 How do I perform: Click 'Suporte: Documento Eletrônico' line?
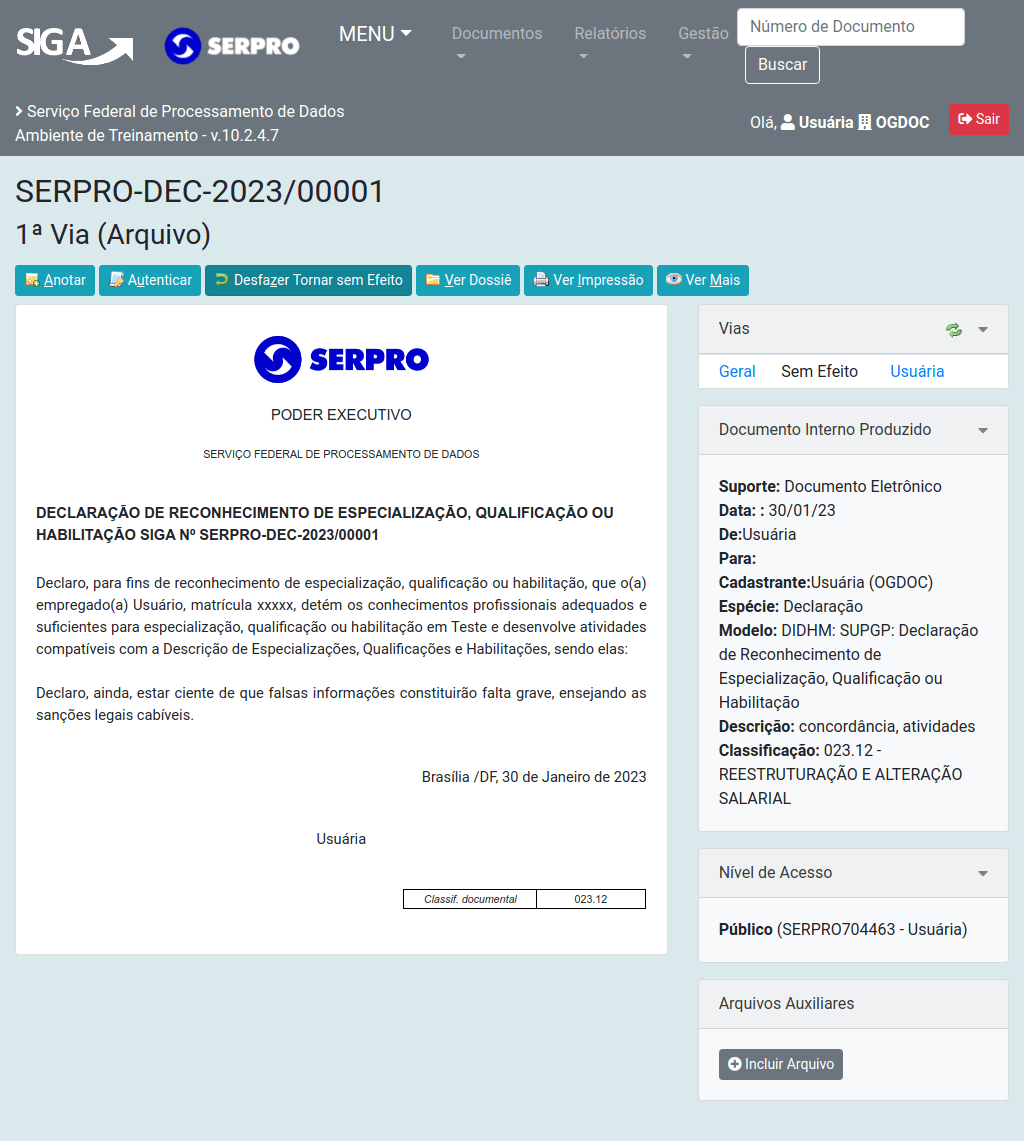[x=830, y=486]
